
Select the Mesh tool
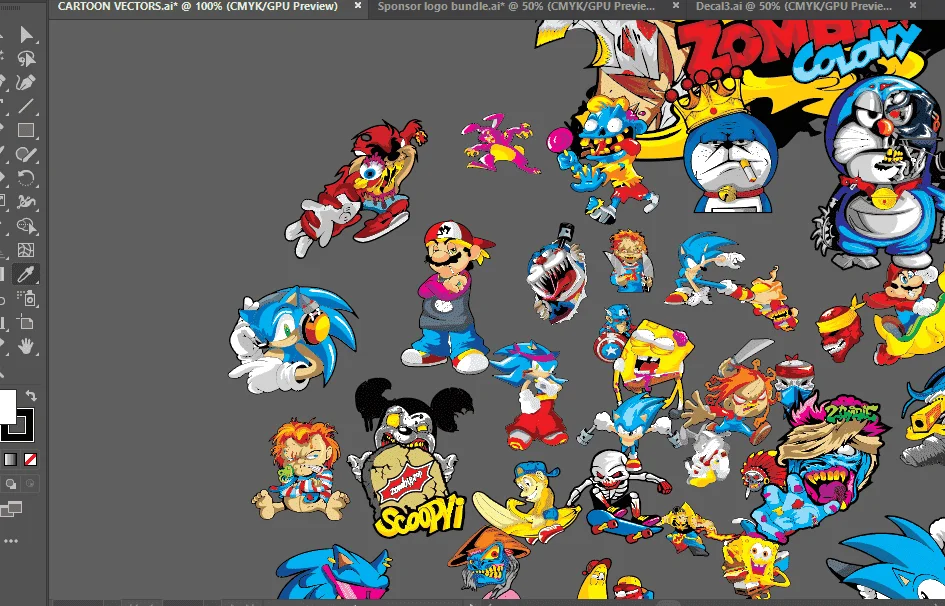coord(26,250)
